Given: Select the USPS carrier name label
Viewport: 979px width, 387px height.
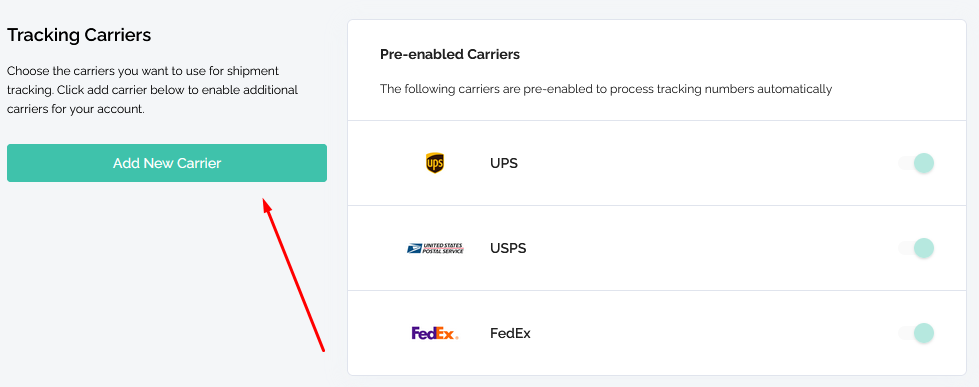Looking at the screenshot, I should click(508, 248).
